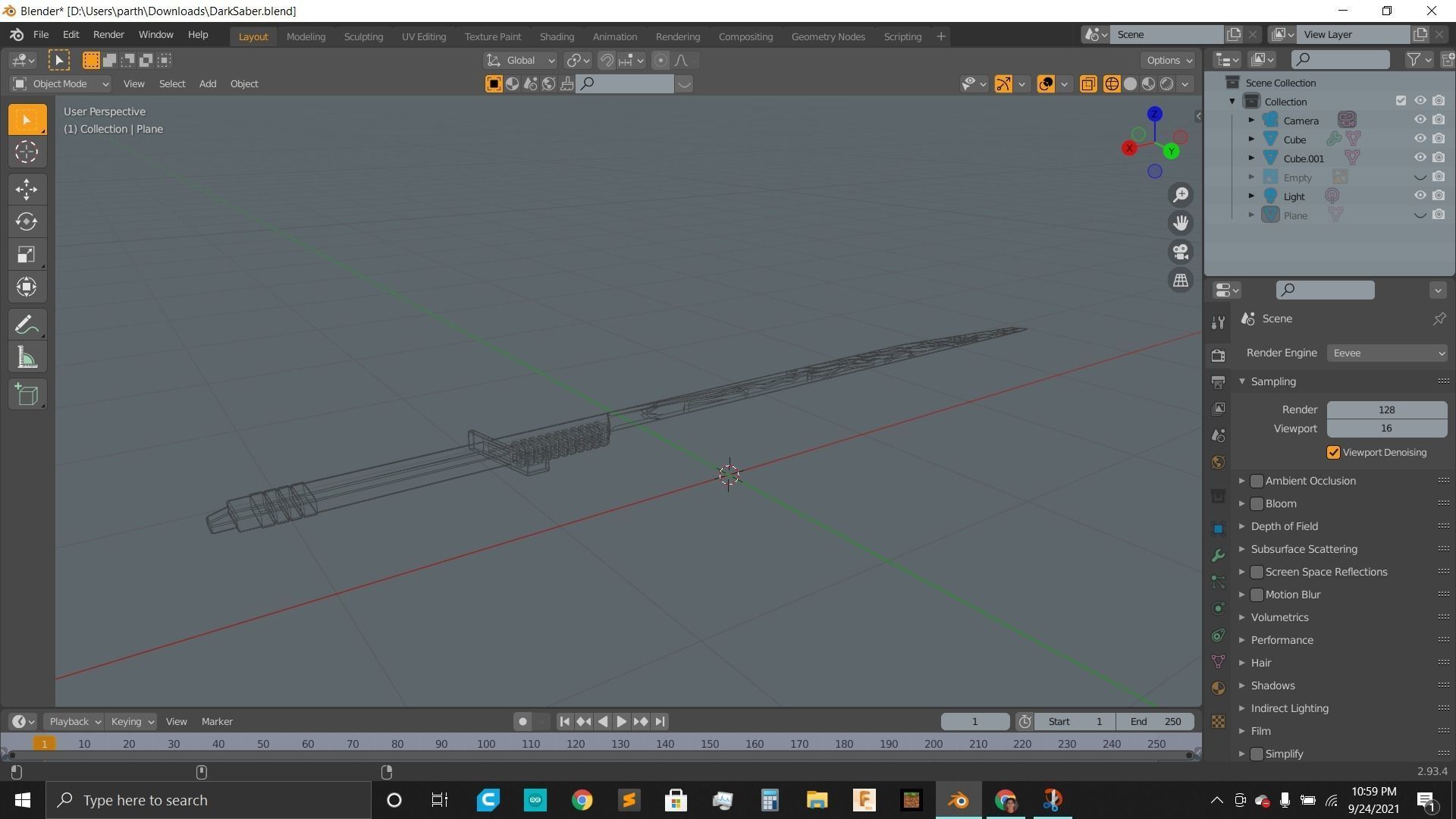Image resolution: width=1456 pixels, height=819 pixels.
Task: Click frame 100 on the timeline ruler
Action: (x=486, y=745)
